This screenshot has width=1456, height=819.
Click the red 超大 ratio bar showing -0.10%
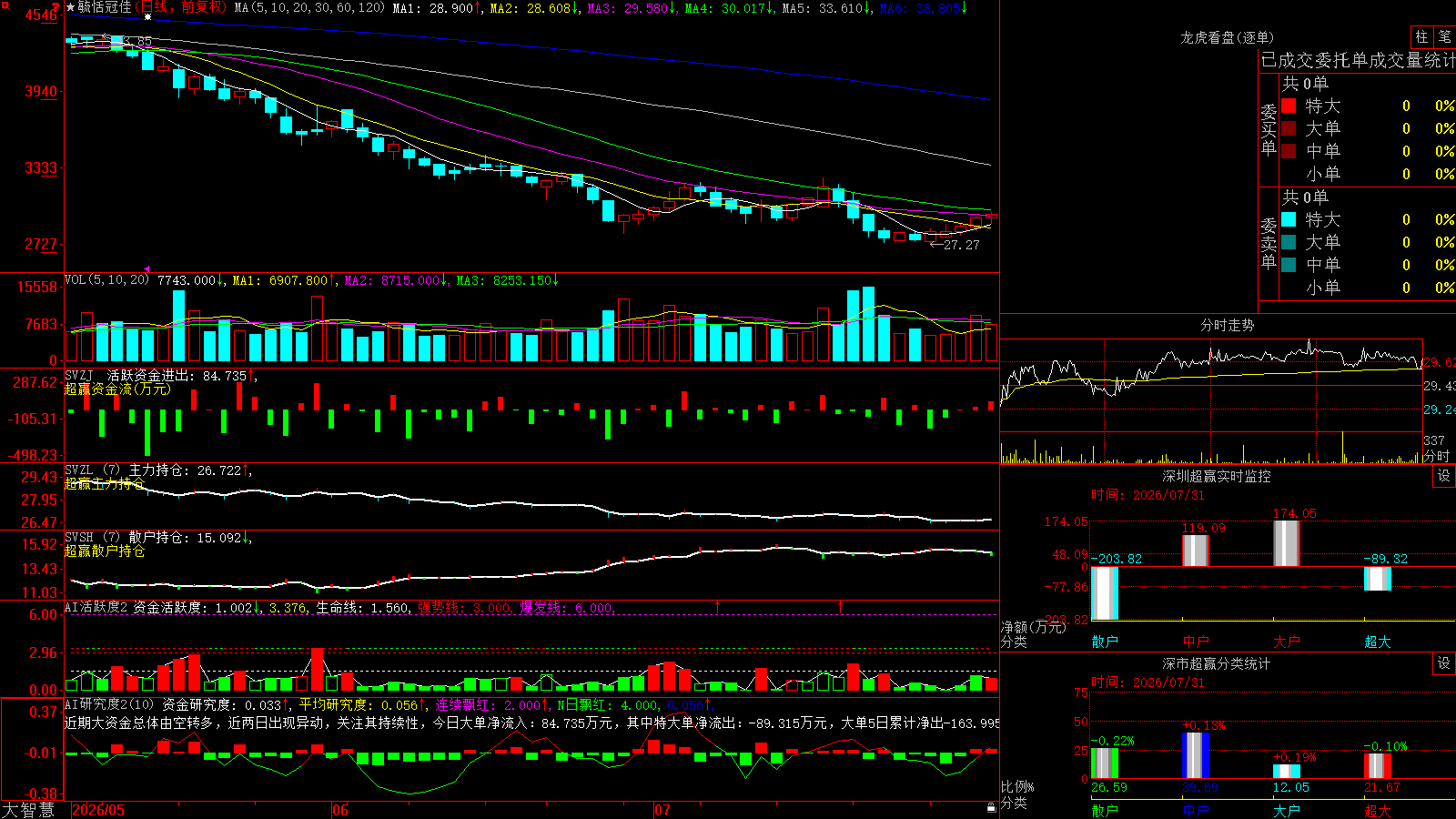(1378, 766)
